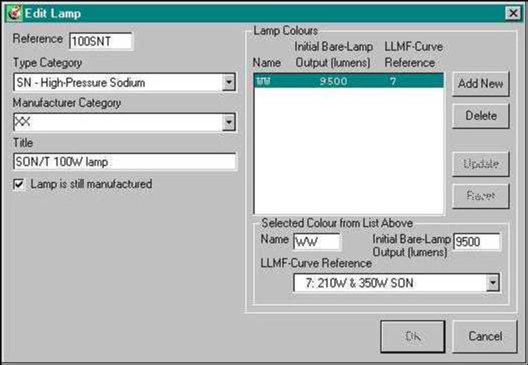The width and height of the screenshot is (528, 365).
Task: Open the Type Category dropdown arrow
Action: coord(229,82)
